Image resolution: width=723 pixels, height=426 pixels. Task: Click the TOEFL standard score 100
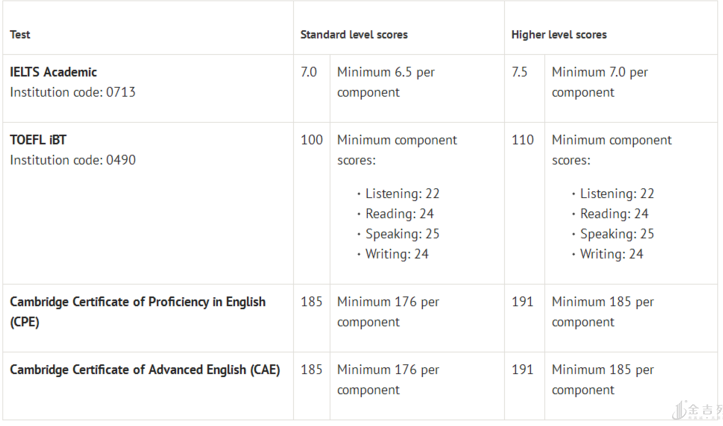point(312,140)
